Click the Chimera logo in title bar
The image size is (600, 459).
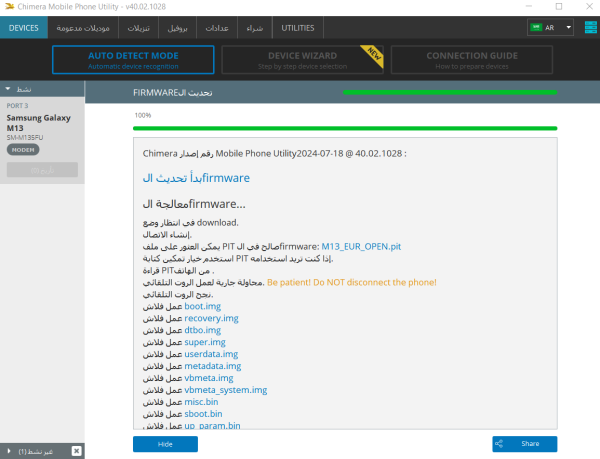[9, 7]
